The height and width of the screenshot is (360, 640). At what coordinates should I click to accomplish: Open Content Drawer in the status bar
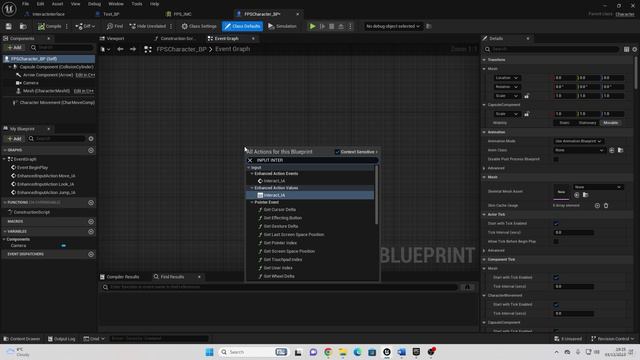click(x=22, y=339)
